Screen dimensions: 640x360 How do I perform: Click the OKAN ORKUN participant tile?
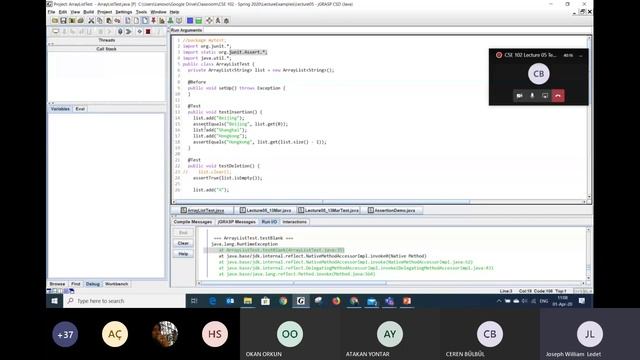click(290, 334)
